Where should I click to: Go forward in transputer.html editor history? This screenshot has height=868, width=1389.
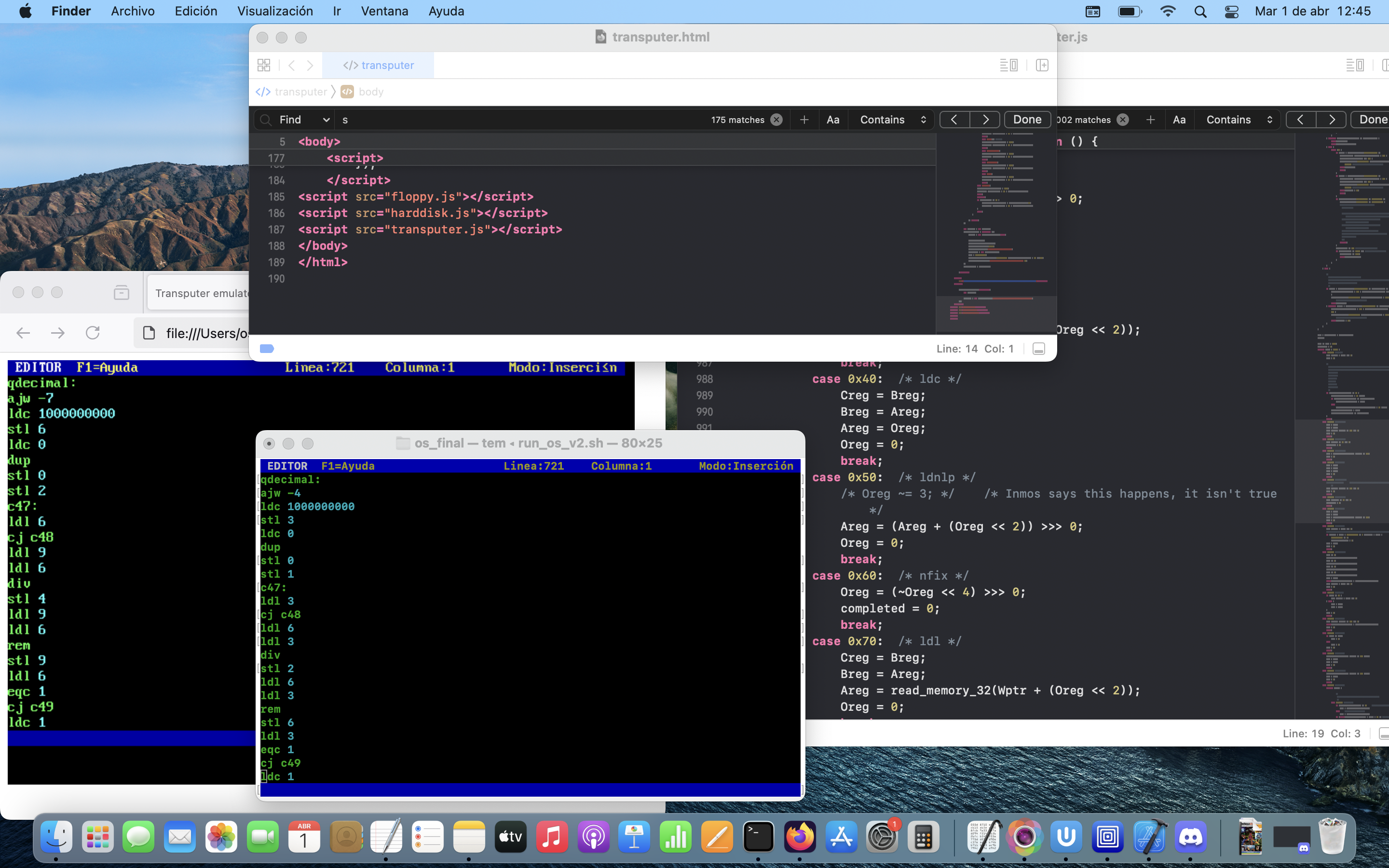[x=310, y=65]
